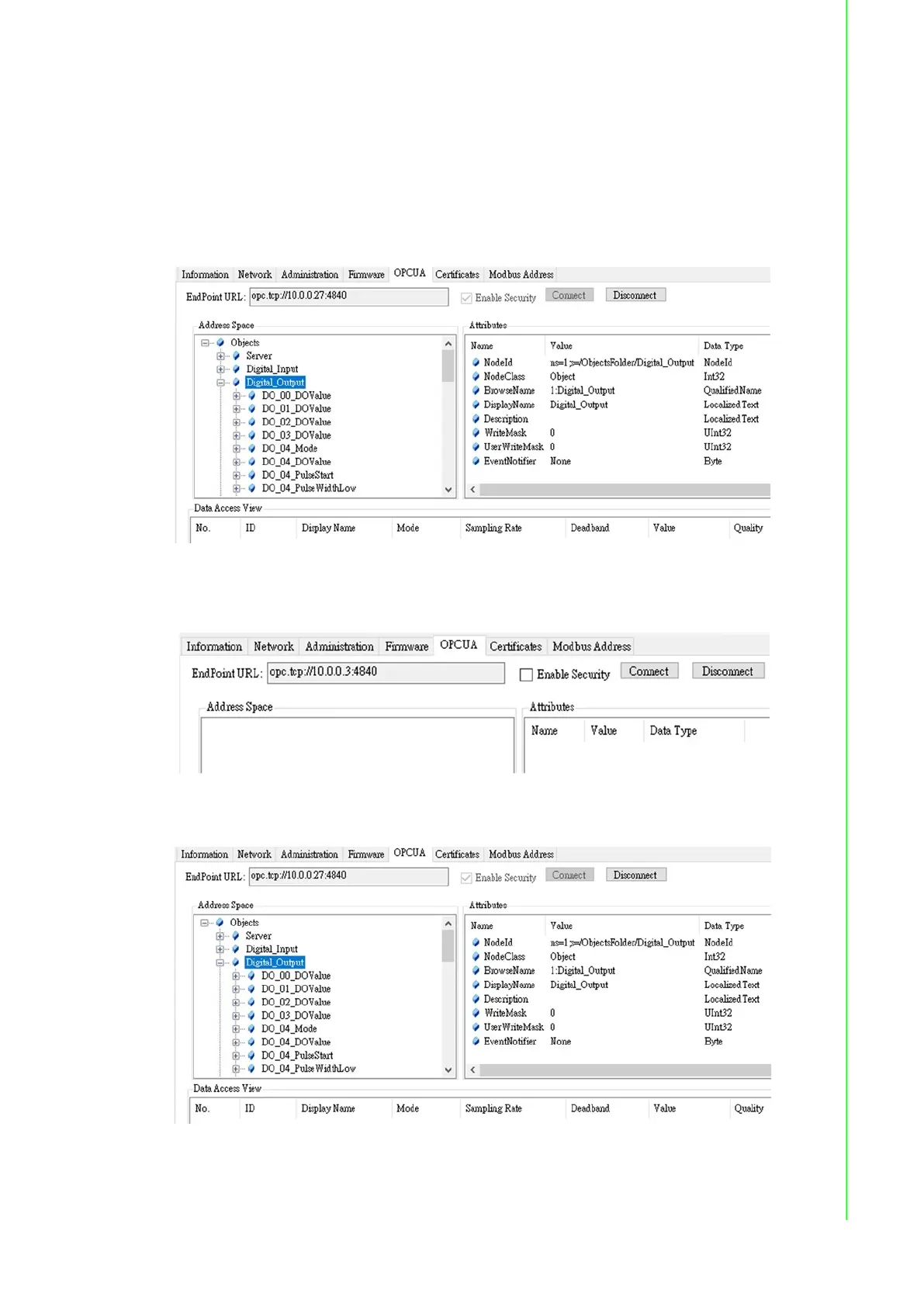Click WriteMask attribute icon in bottom screenshot
The height and width of the screenshot is (1307, 924).
476,1013
